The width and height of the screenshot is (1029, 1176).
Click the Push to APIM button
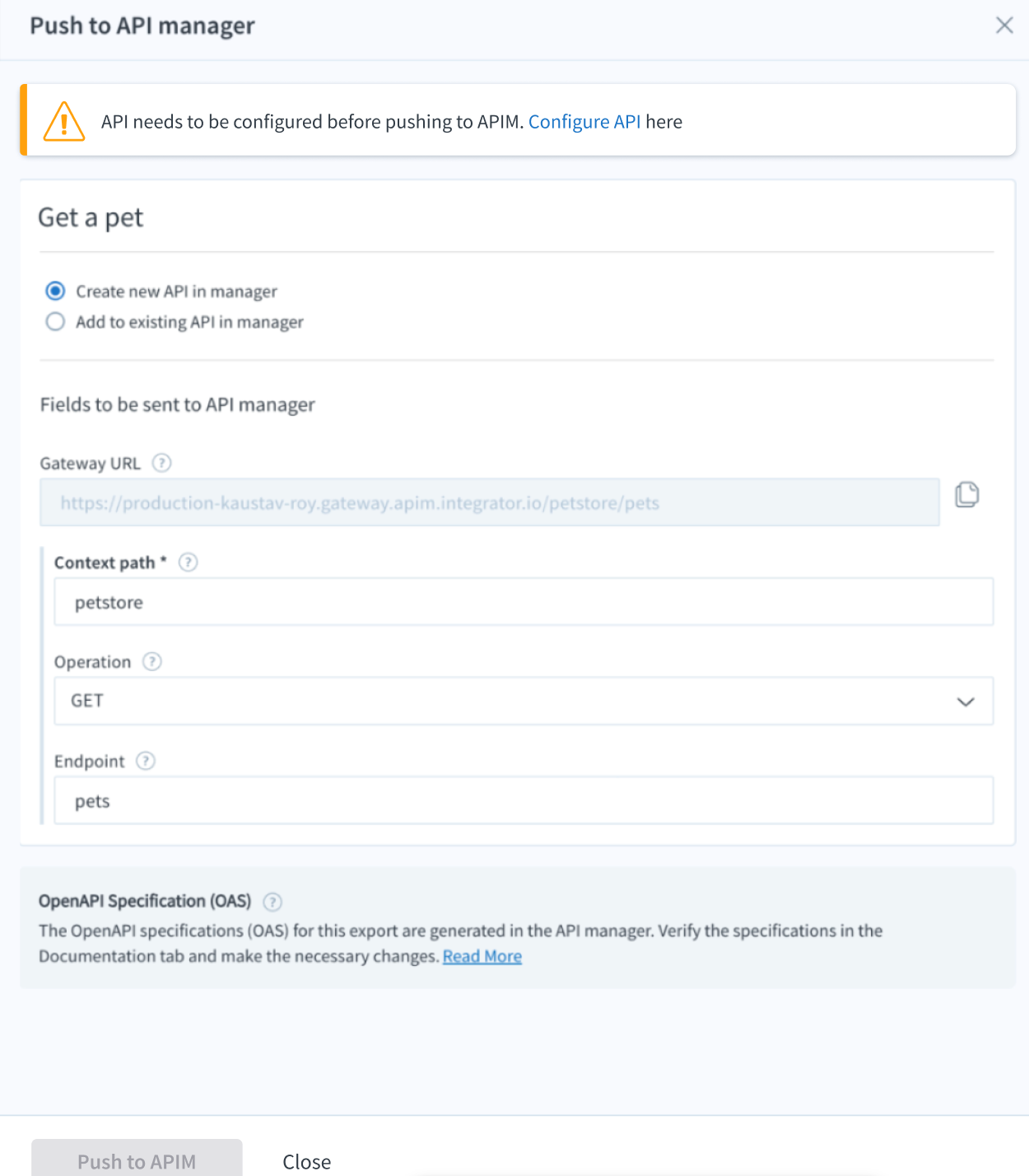(x=137, y=1160)
